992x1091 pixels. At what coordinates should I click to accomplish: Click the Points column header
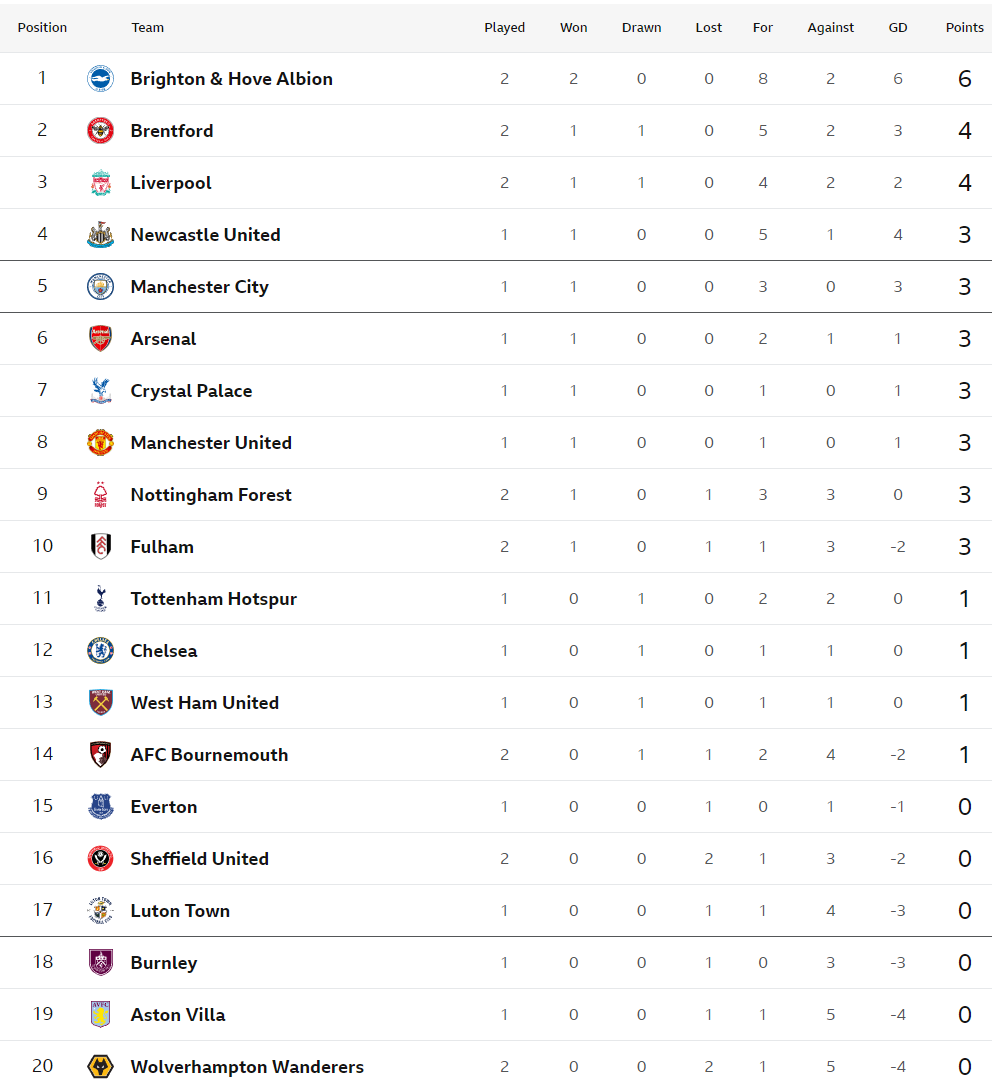click(964, 28)
